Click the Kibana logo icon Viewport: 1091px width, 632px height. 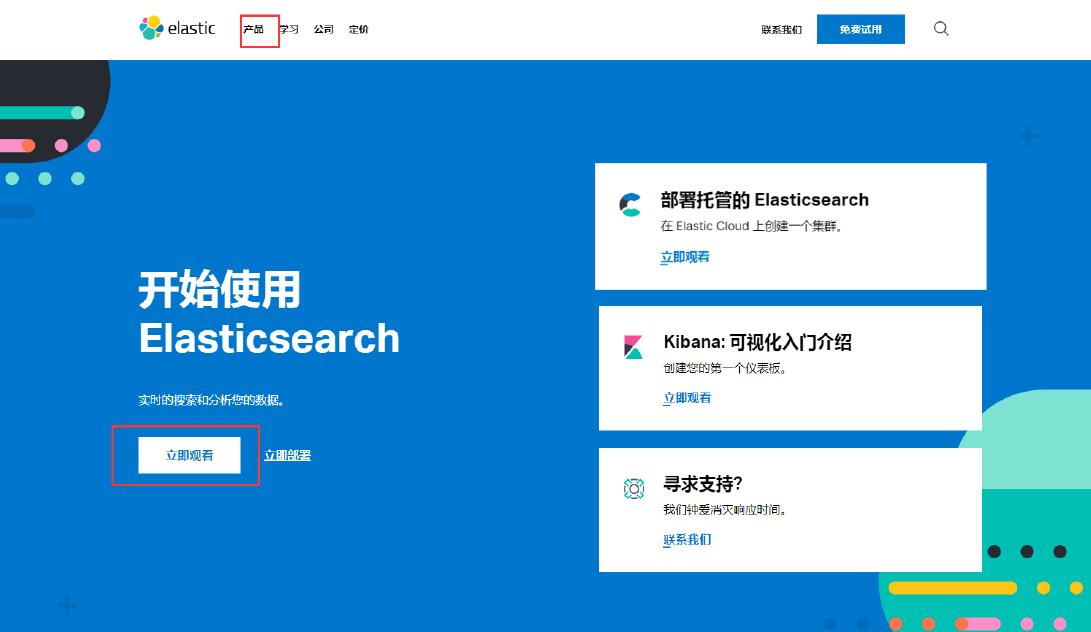(x=633, y=347)
